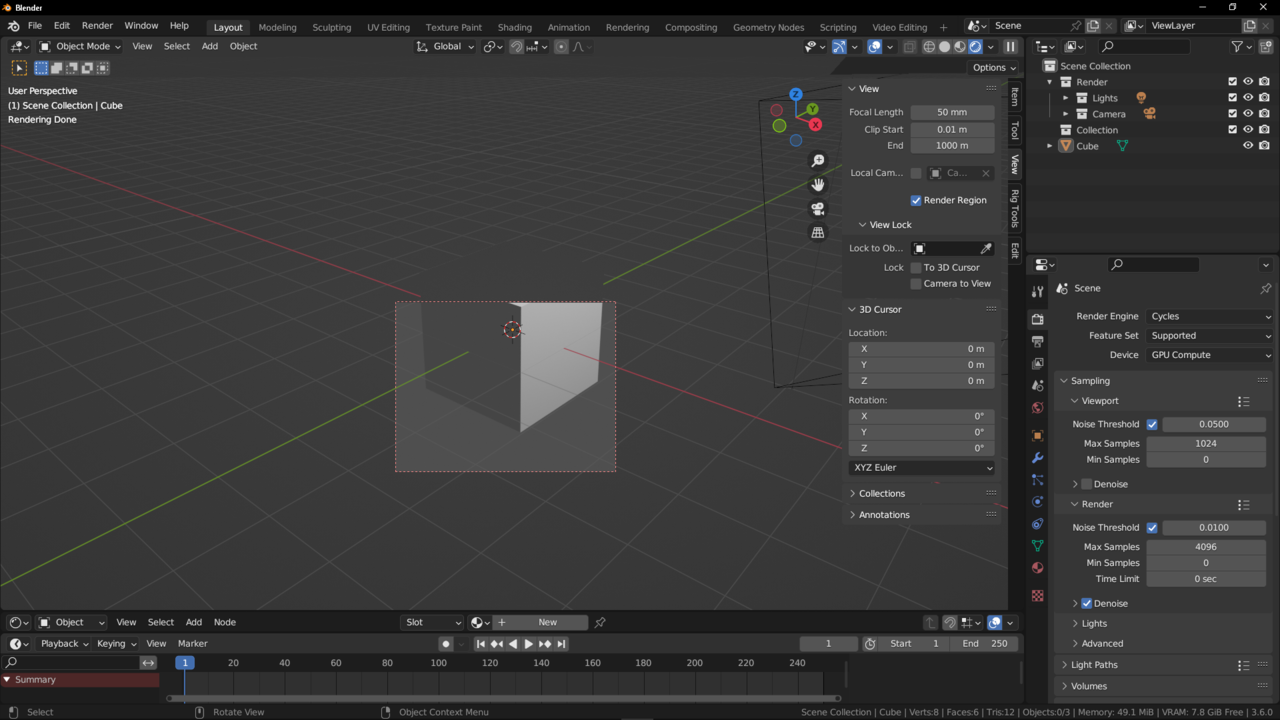The image size is (1280, 720).
Task: Uncheck the Render Region checkbox
Action: [x=916, y=200]
